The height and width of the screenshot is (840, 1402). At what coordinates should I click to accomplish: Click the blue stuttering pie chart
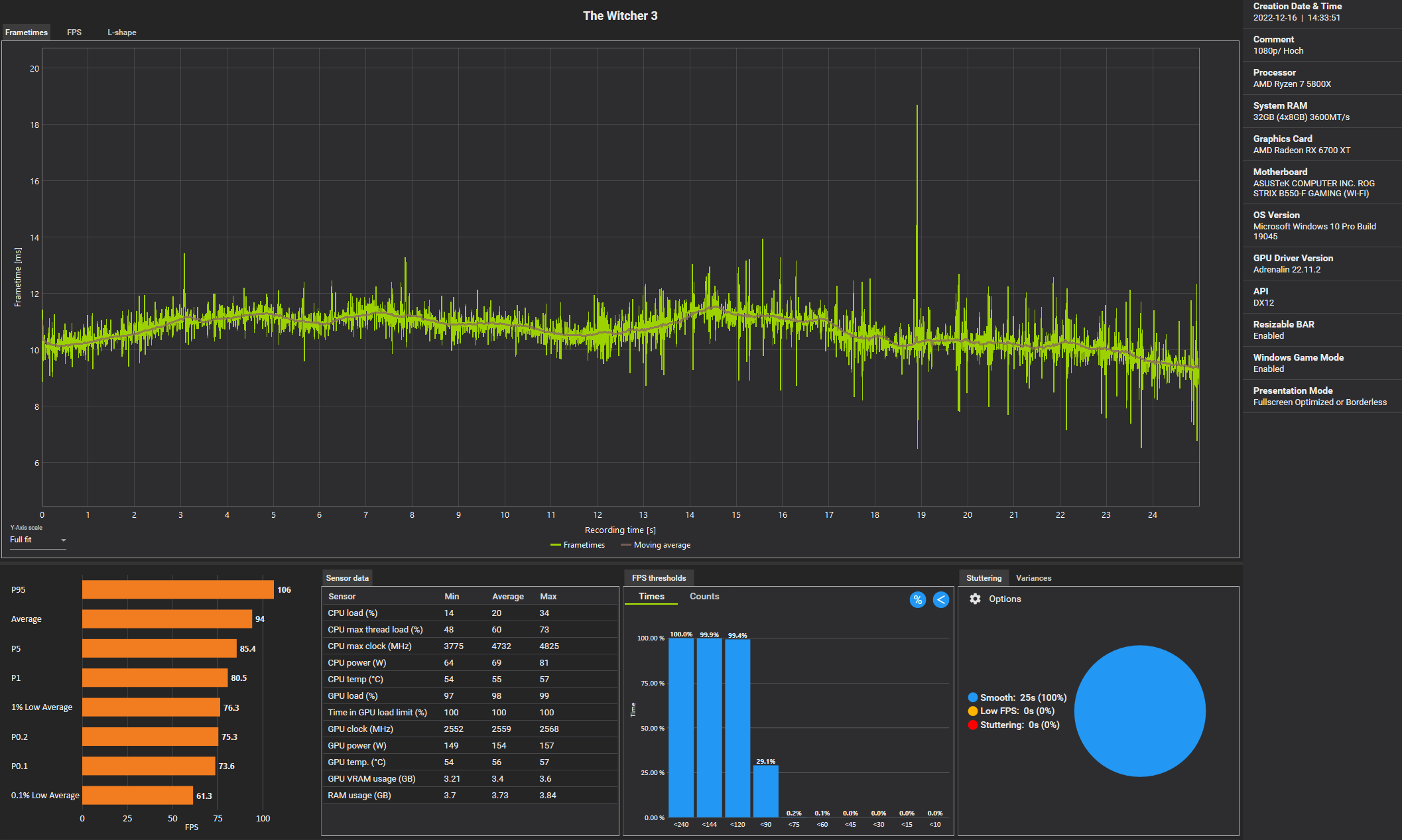pyautogui.click(x=1139, y=711)
